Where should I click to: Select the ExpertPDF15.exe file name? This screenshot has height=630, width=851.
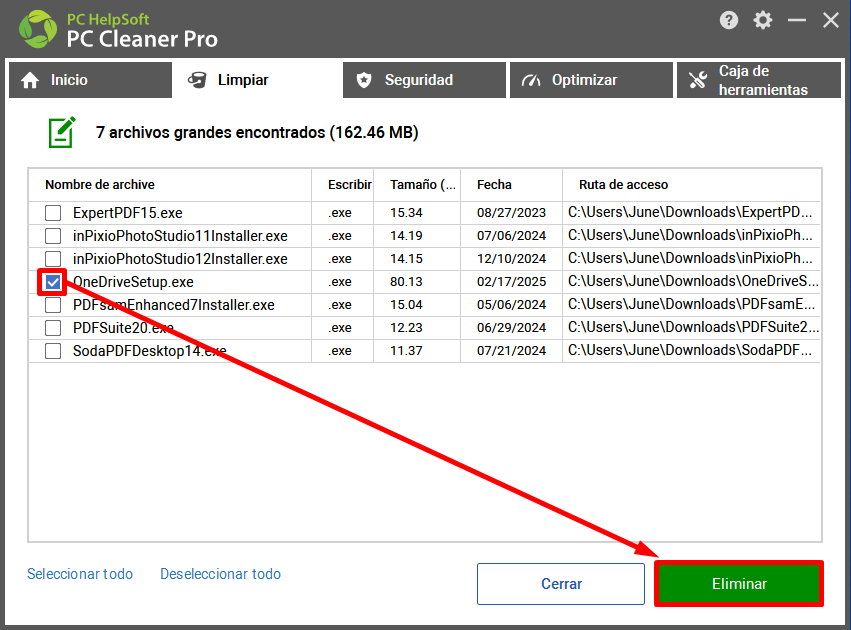click(128, 213)
